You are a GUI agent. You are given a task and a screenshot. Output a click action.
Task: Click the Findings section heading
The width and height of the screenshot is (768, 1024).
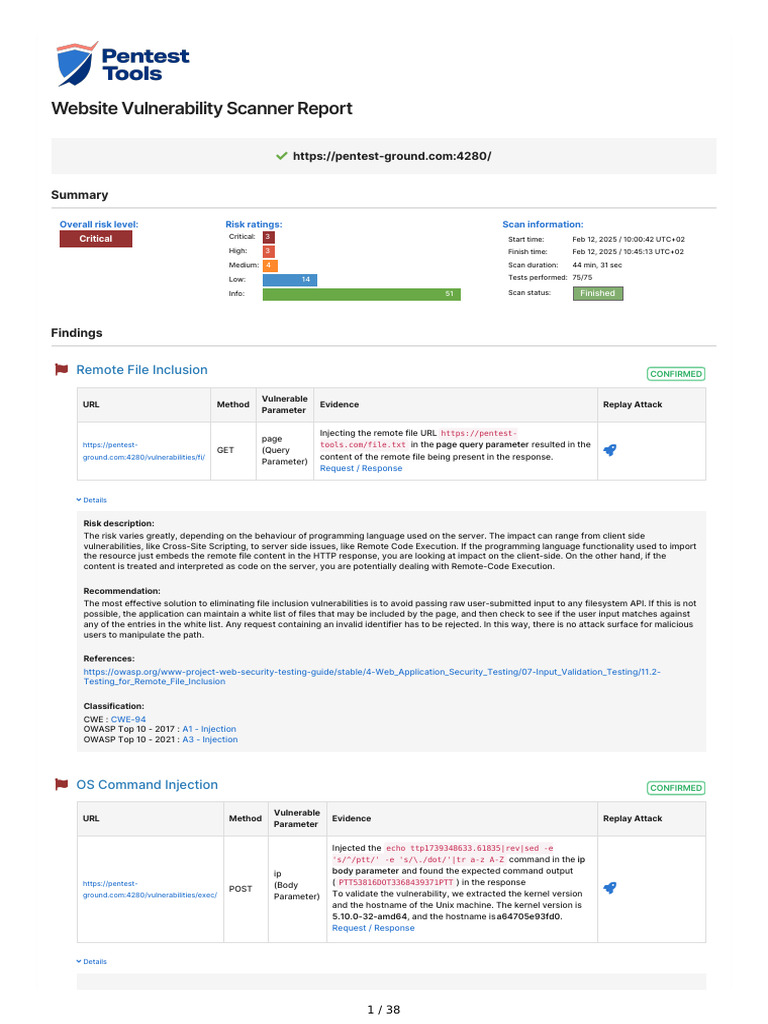click(77, 333)
